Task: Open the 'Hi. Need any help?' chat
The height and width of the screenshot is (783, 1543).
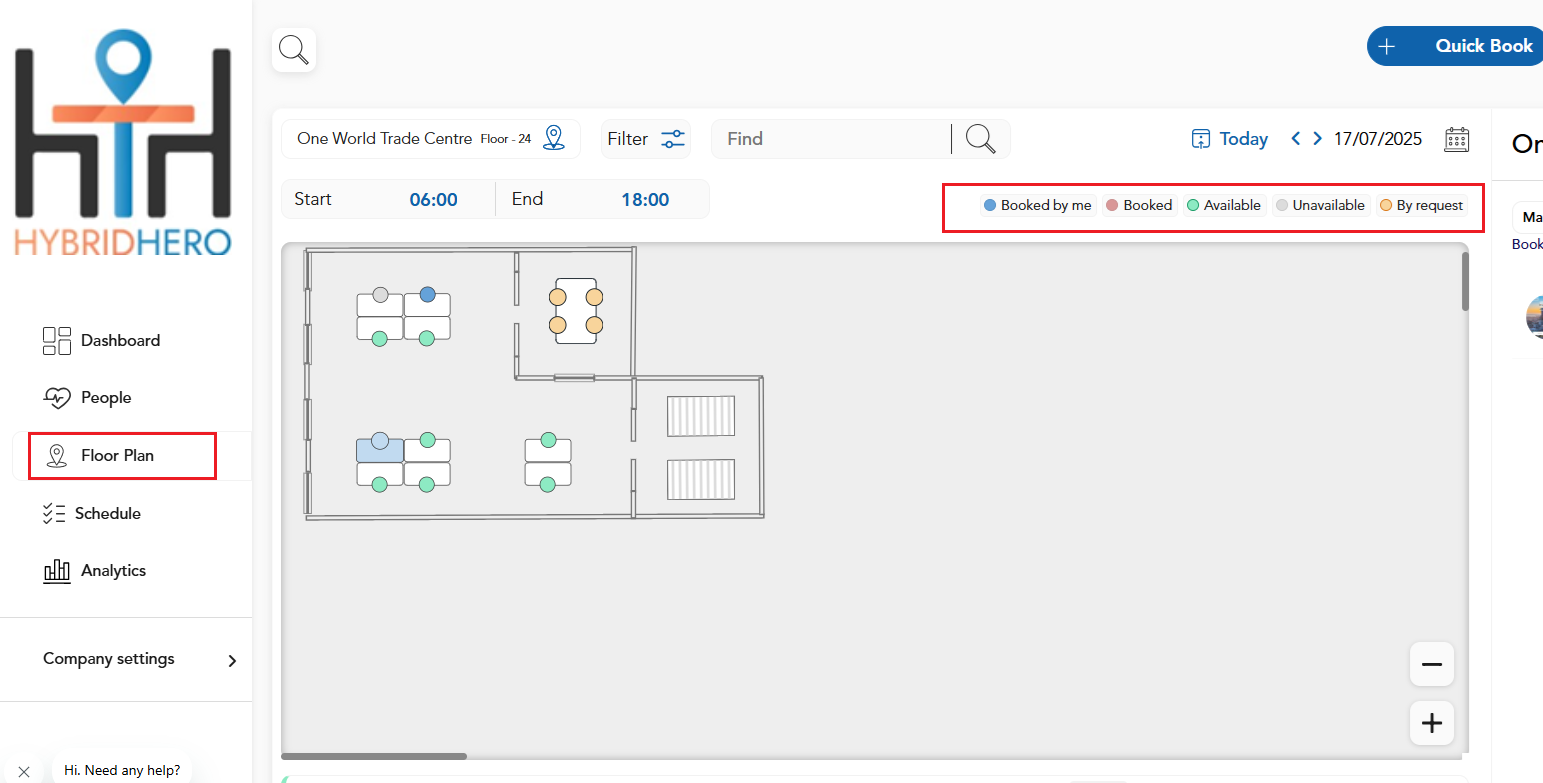Action: 121,769
